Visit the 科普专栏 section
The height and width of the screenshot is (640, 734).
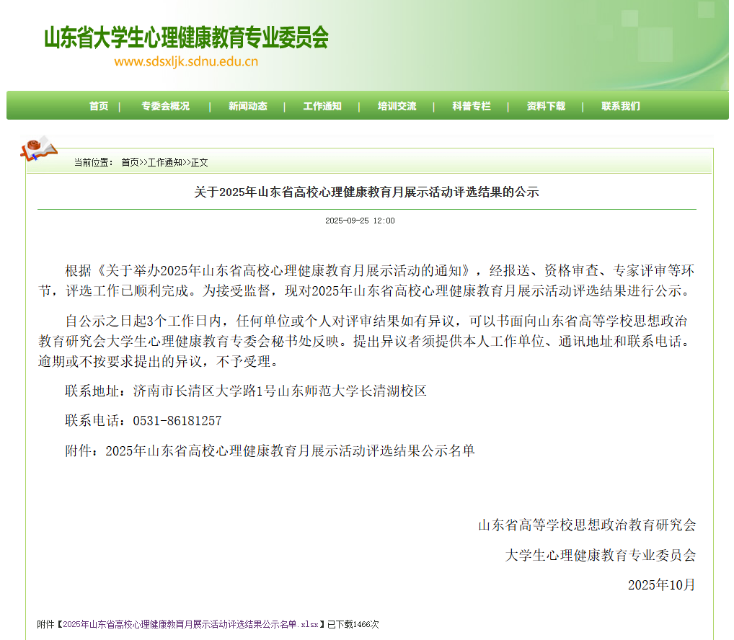(471, 106)
